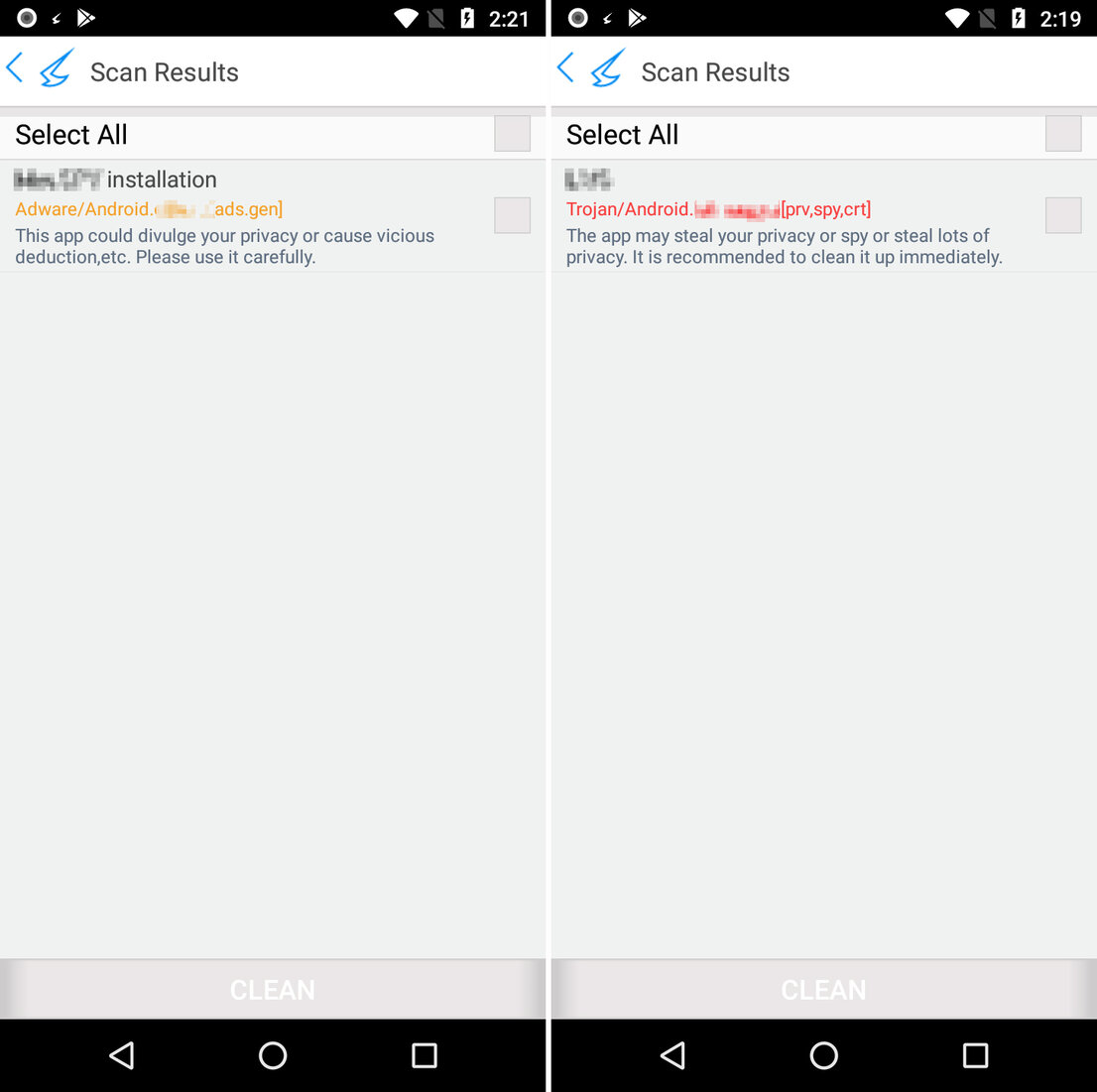Tap the back arrow in left Scan Results header
The height and width of the screenshot is (1092, 1097).
[15, 68]
